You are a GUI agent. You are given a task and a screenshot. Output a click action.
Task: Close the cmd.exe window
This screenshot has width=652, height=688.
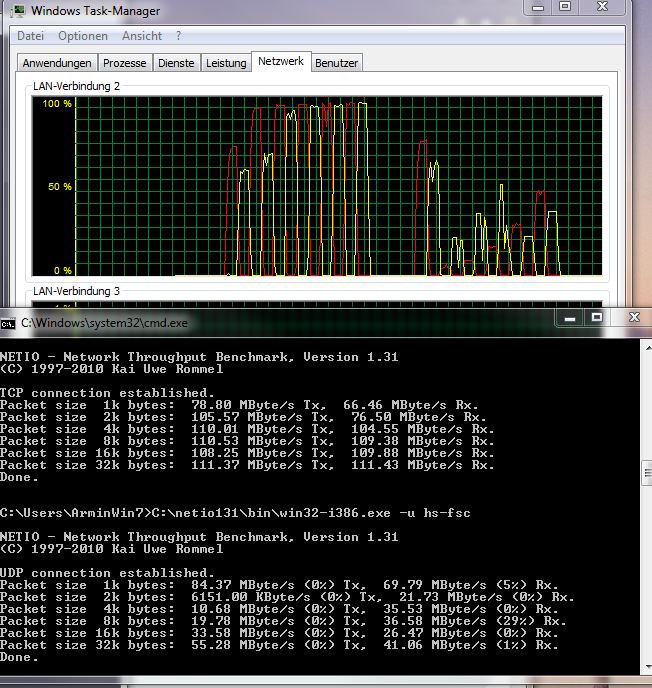coord(634,318)
